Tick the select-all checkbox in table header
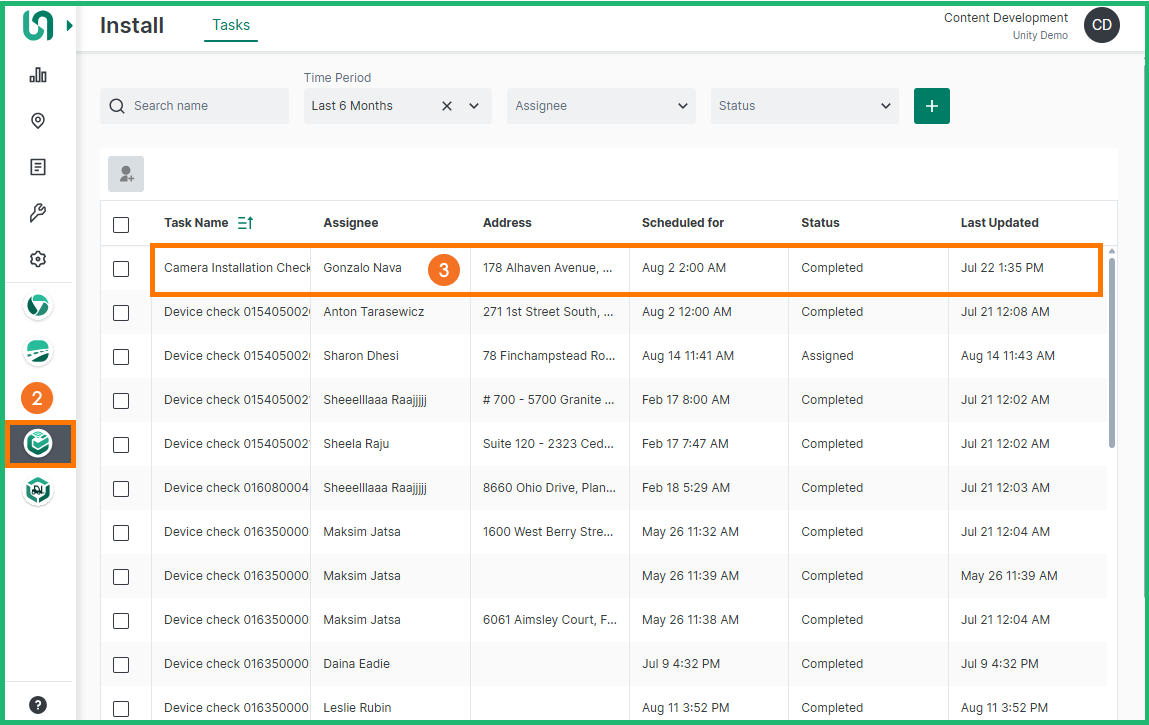 pyautogui.click(x=121, y=224)
